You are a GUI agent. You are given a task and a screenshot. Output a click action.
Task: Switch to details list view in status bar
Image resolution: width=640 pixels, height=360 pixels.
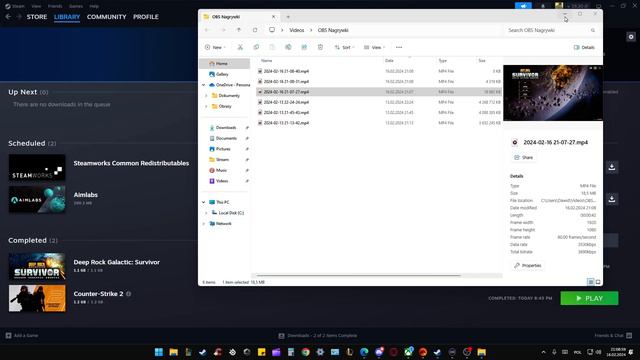point(590,282)
